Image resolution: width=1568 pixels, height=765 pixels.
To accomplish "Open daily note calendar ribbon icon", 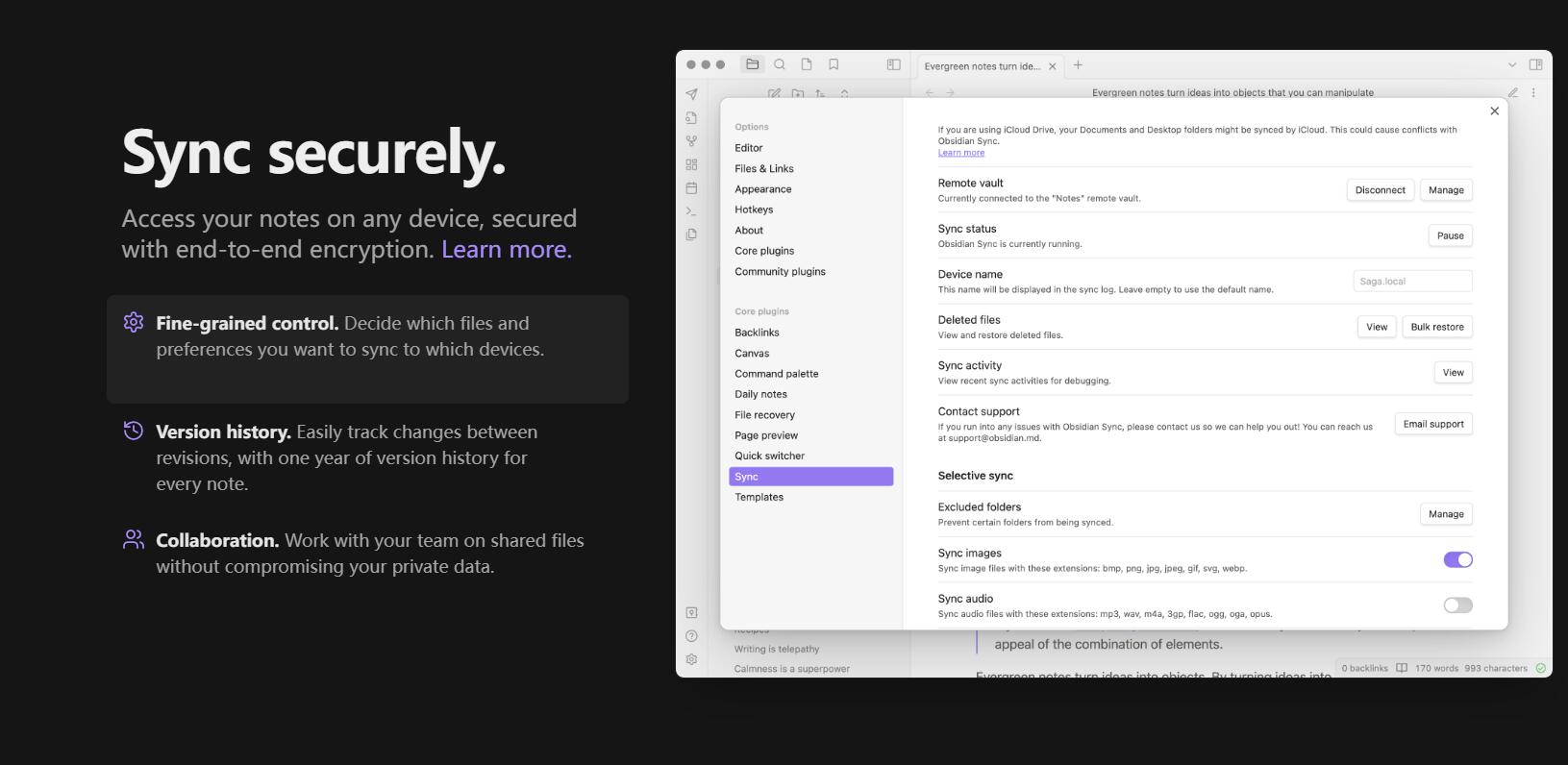I will pos(691,188).
